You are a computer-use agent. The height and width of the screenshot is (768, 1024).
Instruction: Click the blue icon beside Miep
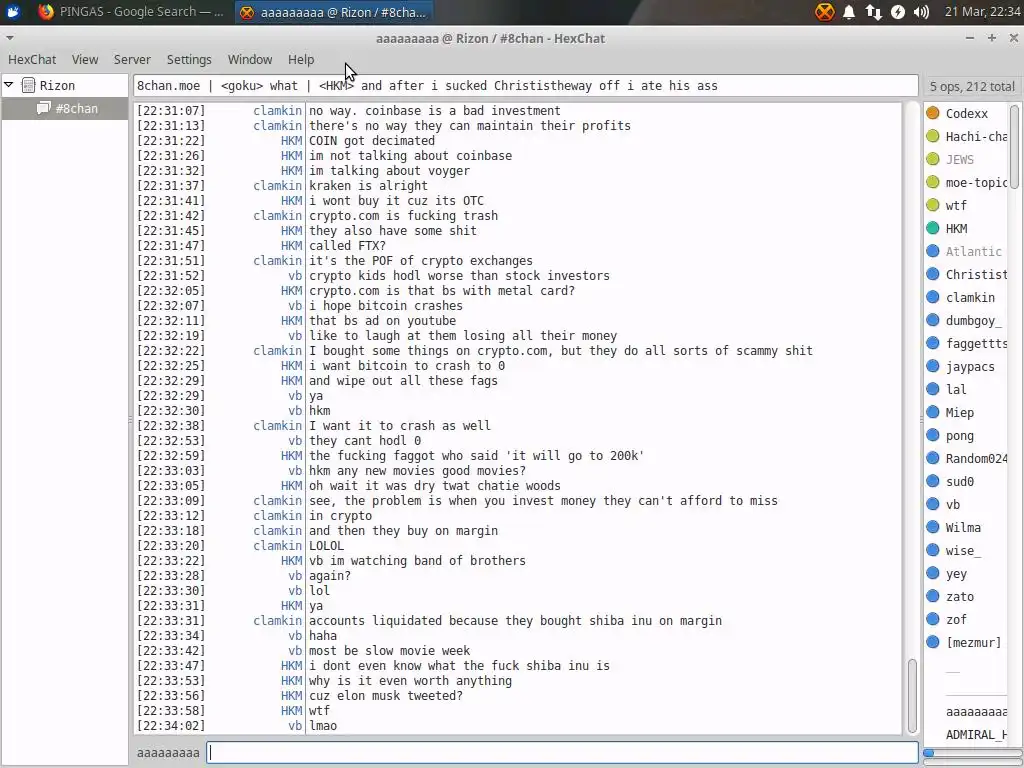pos(933,412)
